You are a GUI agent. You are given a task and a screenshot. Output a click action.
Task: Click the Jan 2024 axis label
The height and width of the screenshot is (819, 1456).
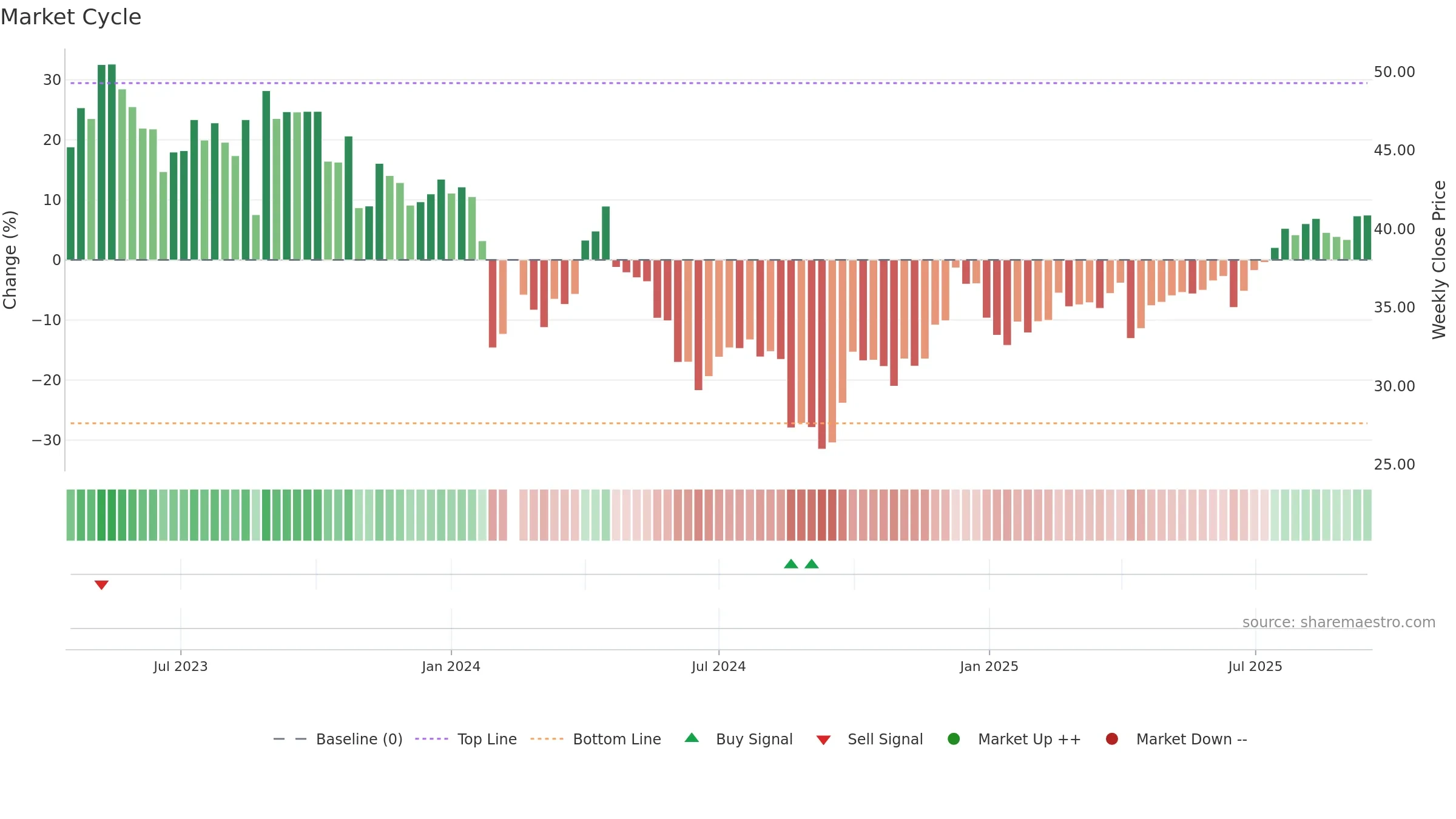(451, 666)
